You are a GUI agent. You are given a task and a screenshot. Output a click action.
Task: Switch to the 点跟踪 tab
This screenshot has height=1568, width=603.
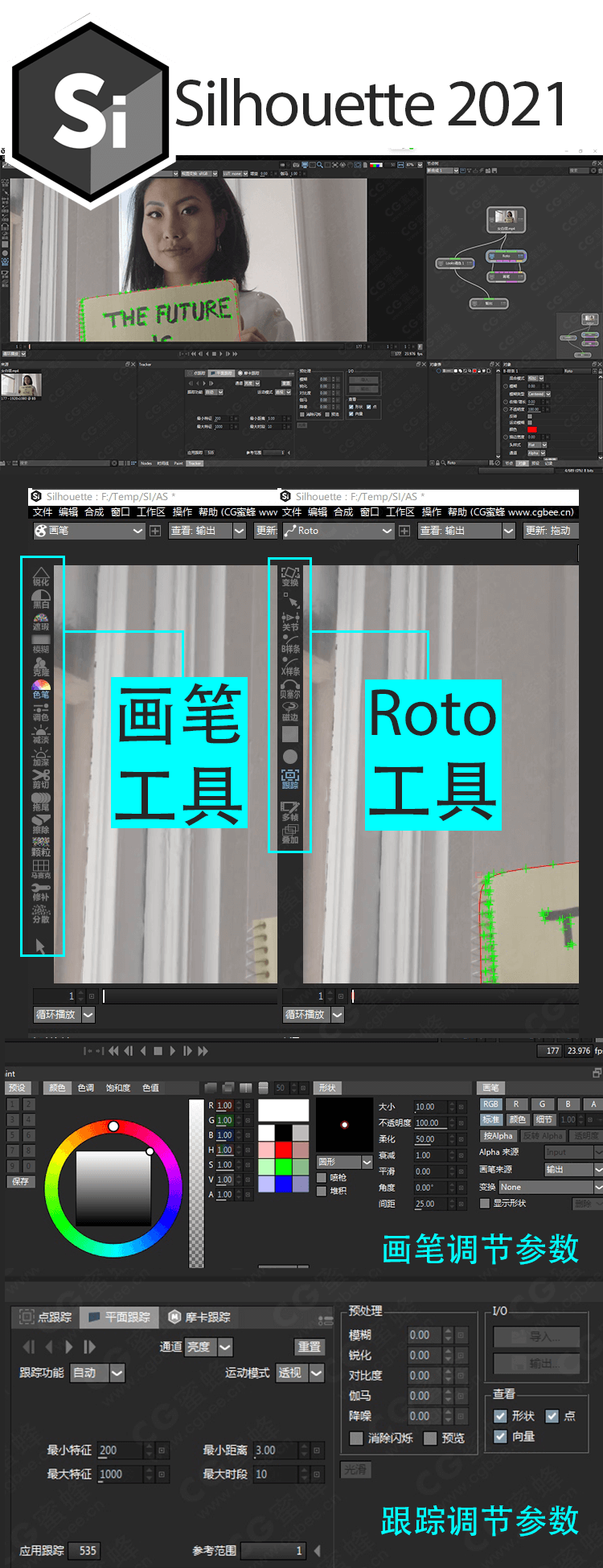point(47,1317)
